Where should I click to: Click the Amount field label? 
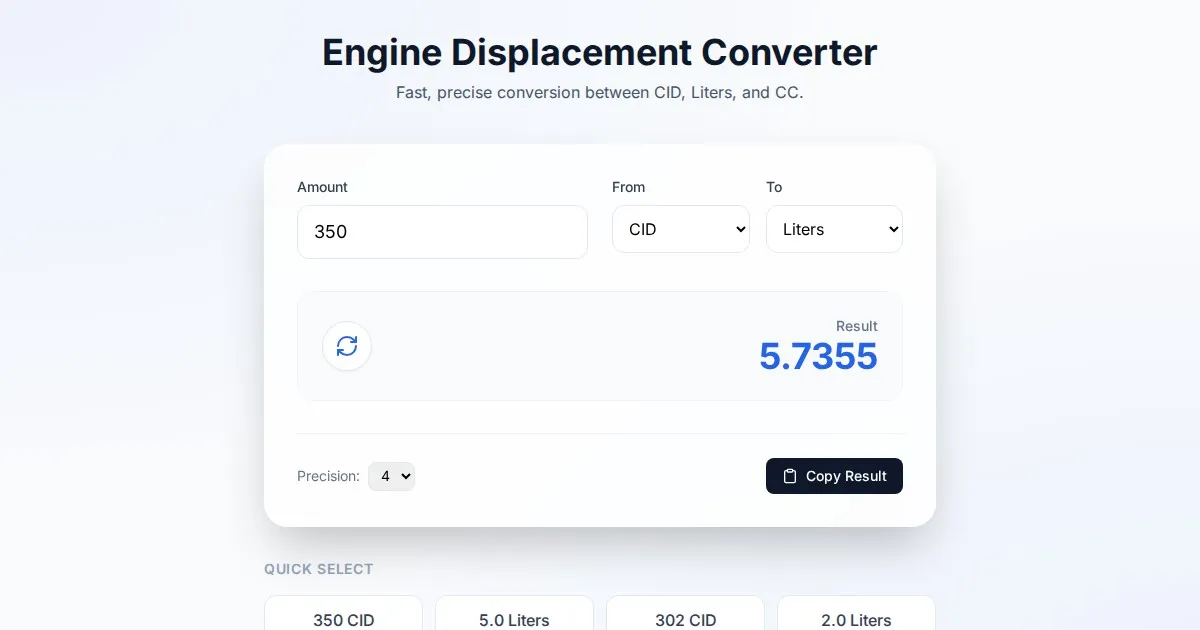[x=322, y=187]
